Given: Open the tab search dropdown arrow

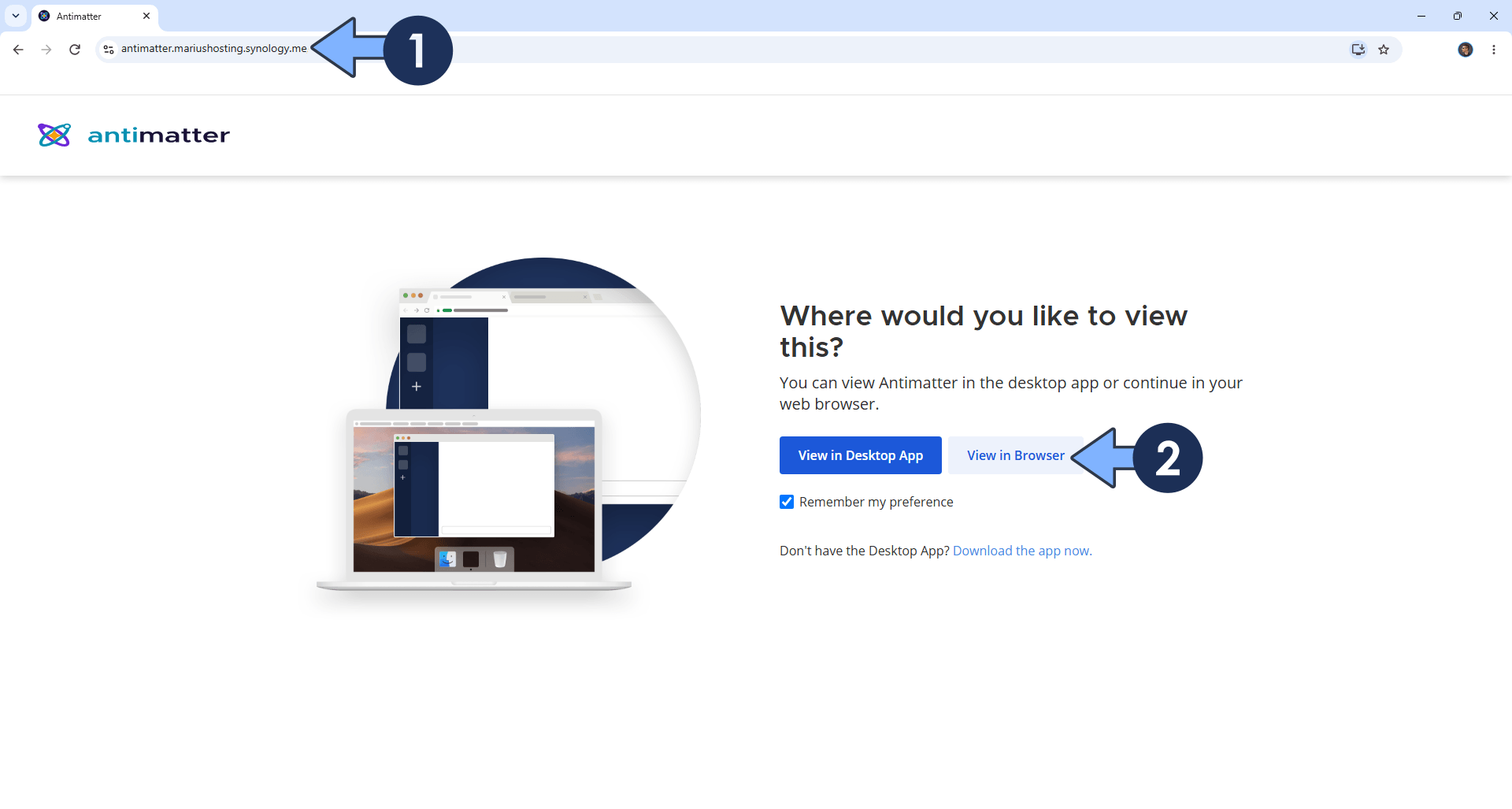Looking at the screenshot, I should point(16,16).
